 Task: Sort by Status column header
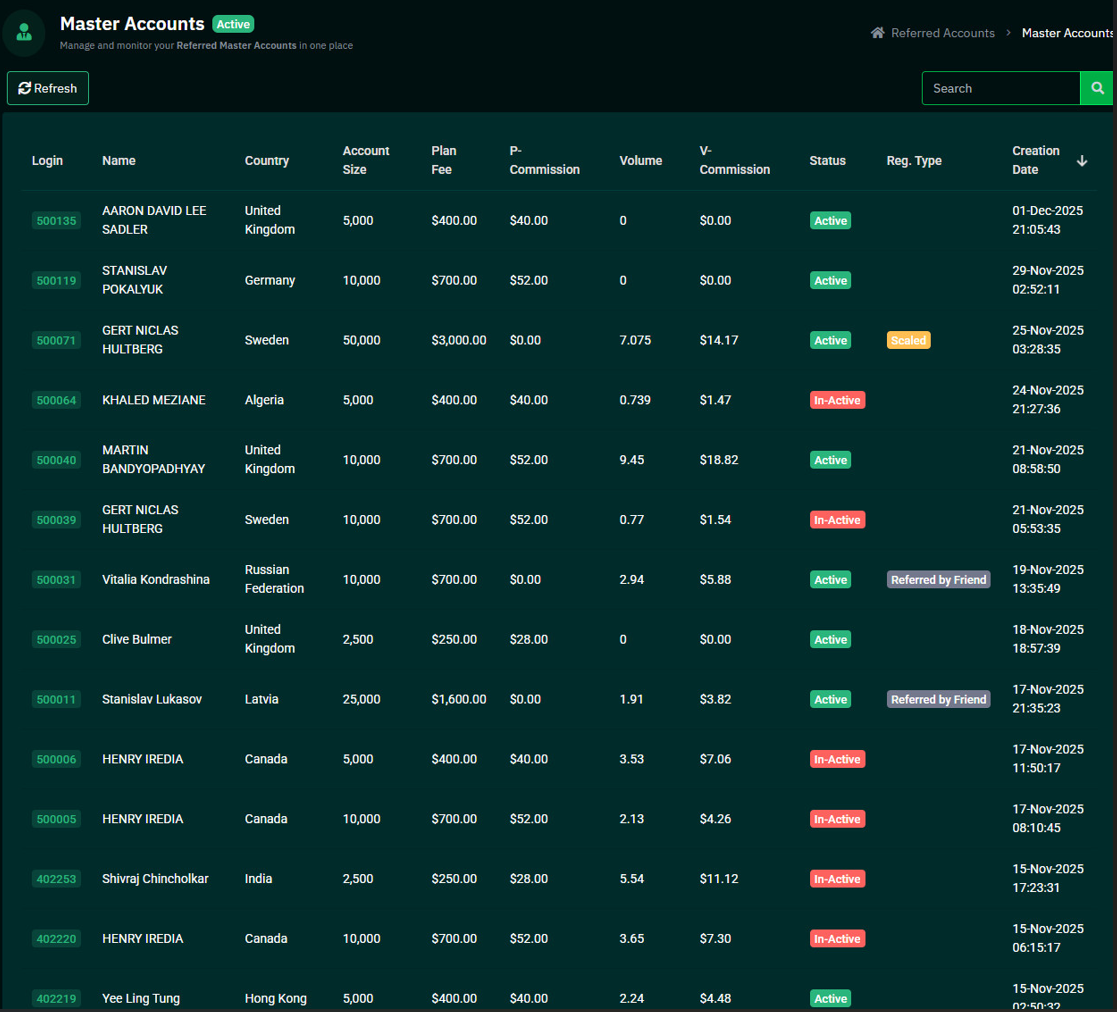827,161
